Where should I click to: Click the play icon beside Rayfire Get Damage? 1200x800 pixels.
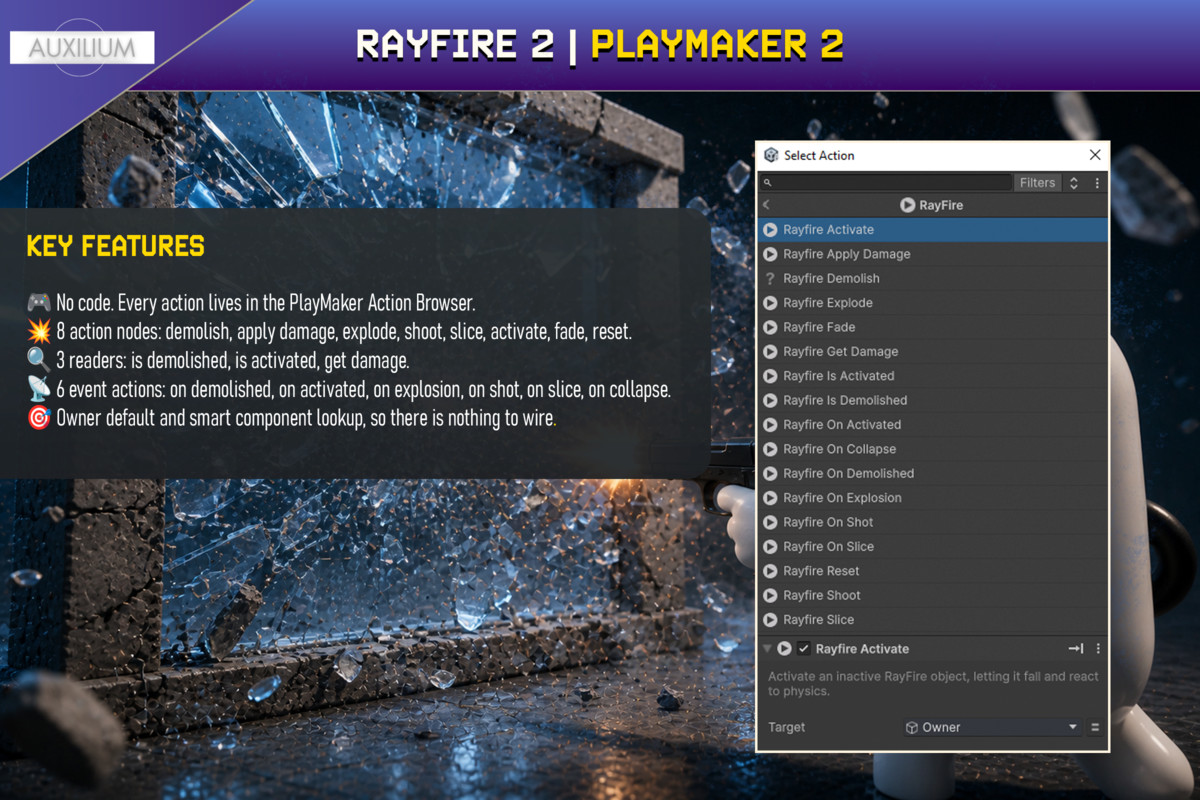tap(770, 352)
